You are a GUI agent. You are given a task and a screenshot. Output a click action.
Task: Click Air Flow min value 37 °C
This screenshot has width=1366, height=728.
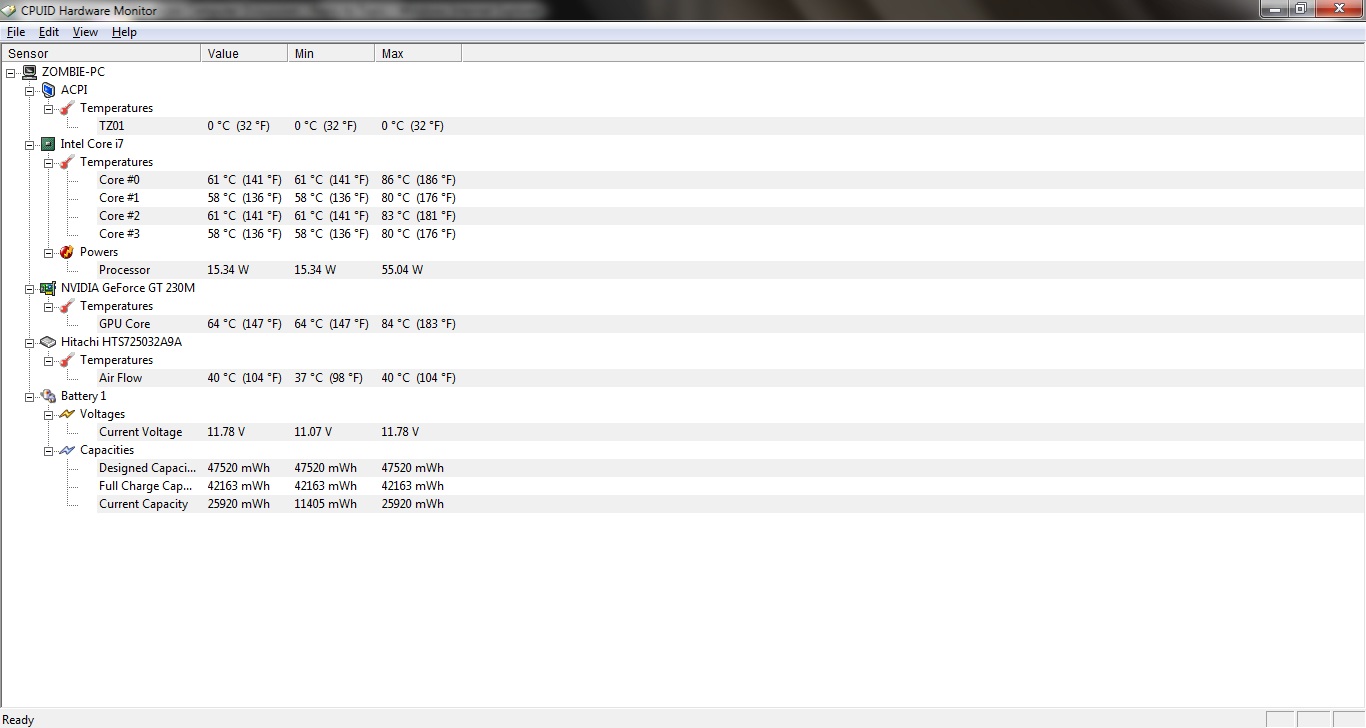[328, 378]
